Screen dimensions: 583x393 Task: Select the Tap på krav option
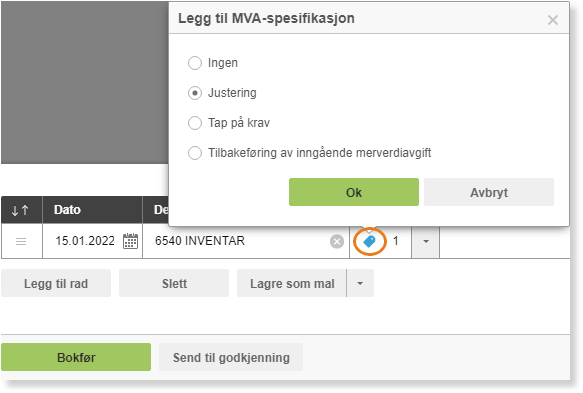pyautogui.click(x=195, y=123)
